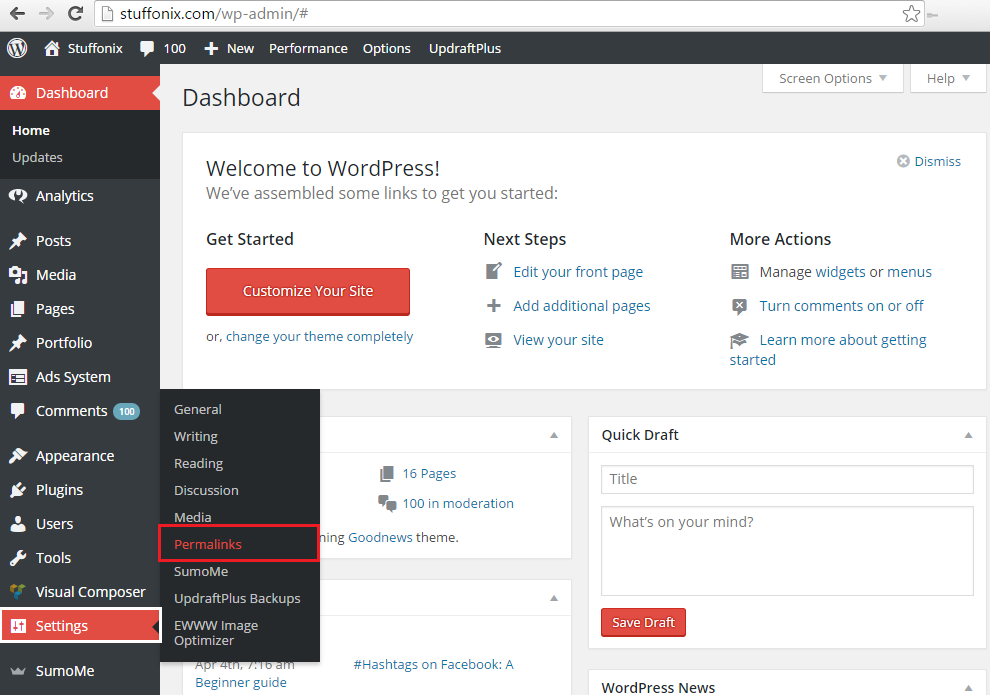Collapse the Quick Draft panel
The width and height of the screenshot is (990, 695).
968,435
